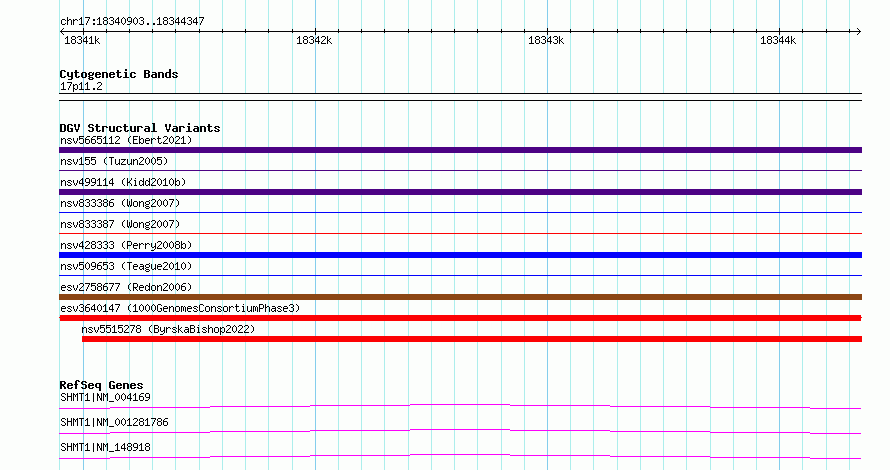Click the 18341k ruler tick label

(x=82, y=40)
